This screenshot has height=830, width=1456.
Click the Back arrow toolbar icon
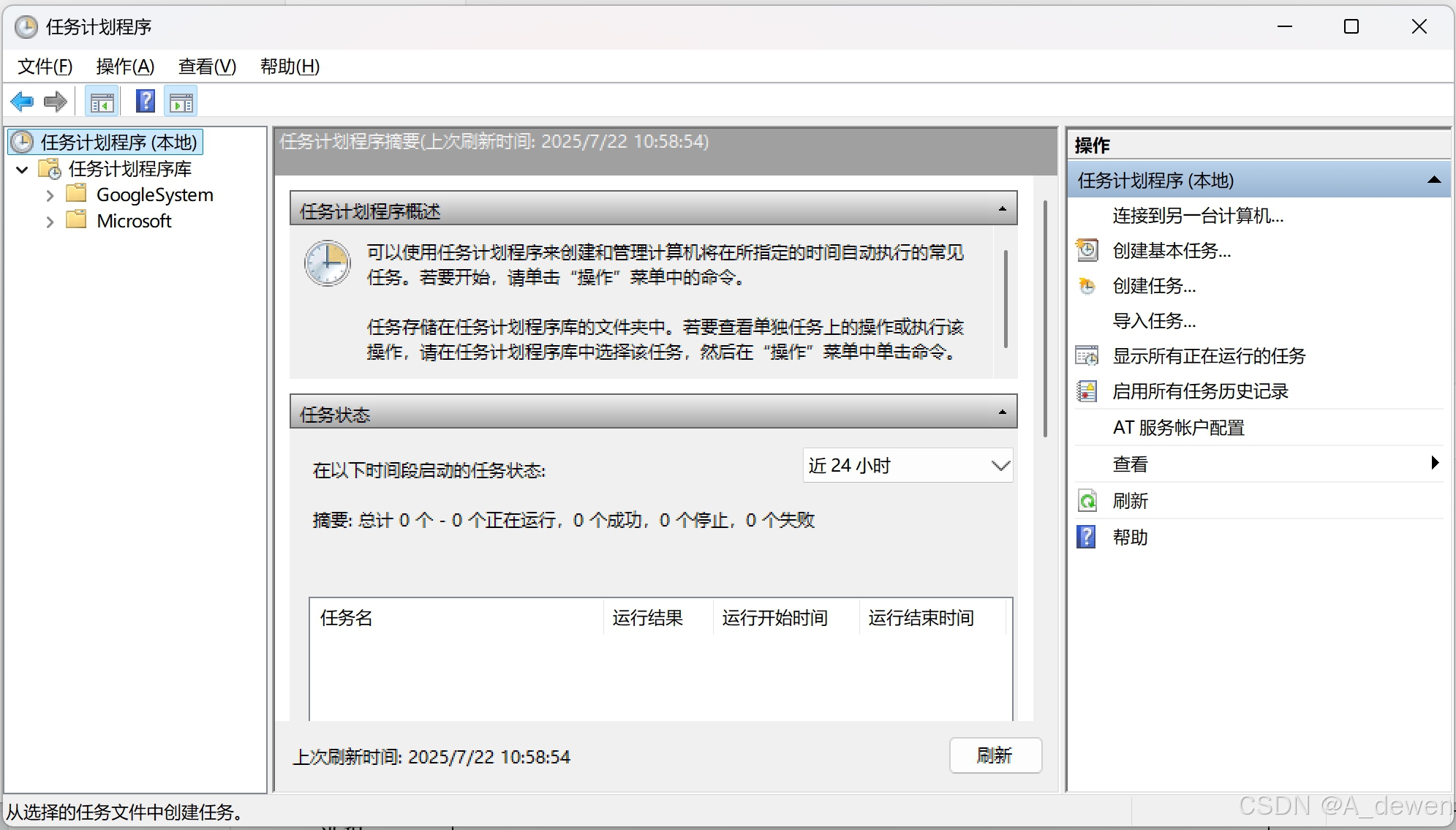pyautogui.click(x=23, y=102)
